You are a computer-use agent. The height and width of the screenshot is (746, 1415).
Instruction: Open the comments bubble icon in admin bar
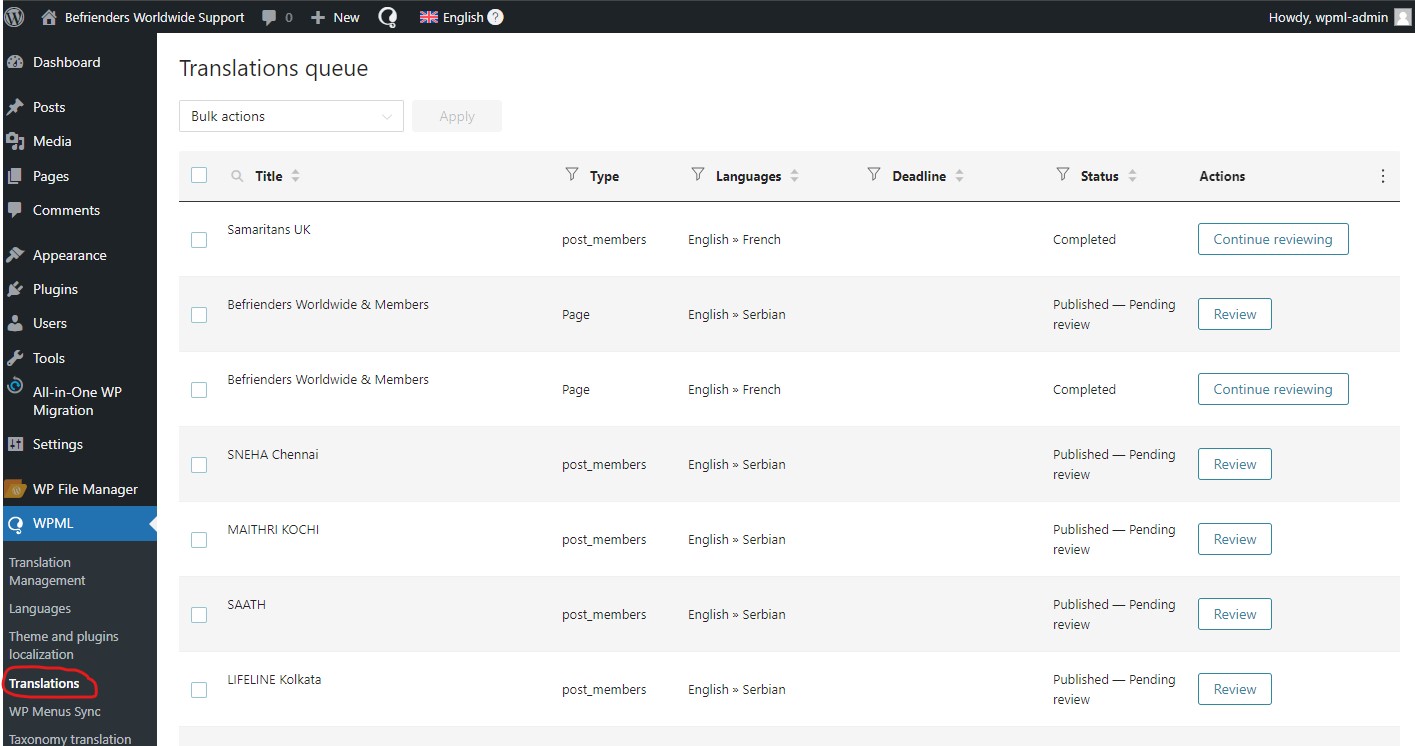tap(269, 17)
